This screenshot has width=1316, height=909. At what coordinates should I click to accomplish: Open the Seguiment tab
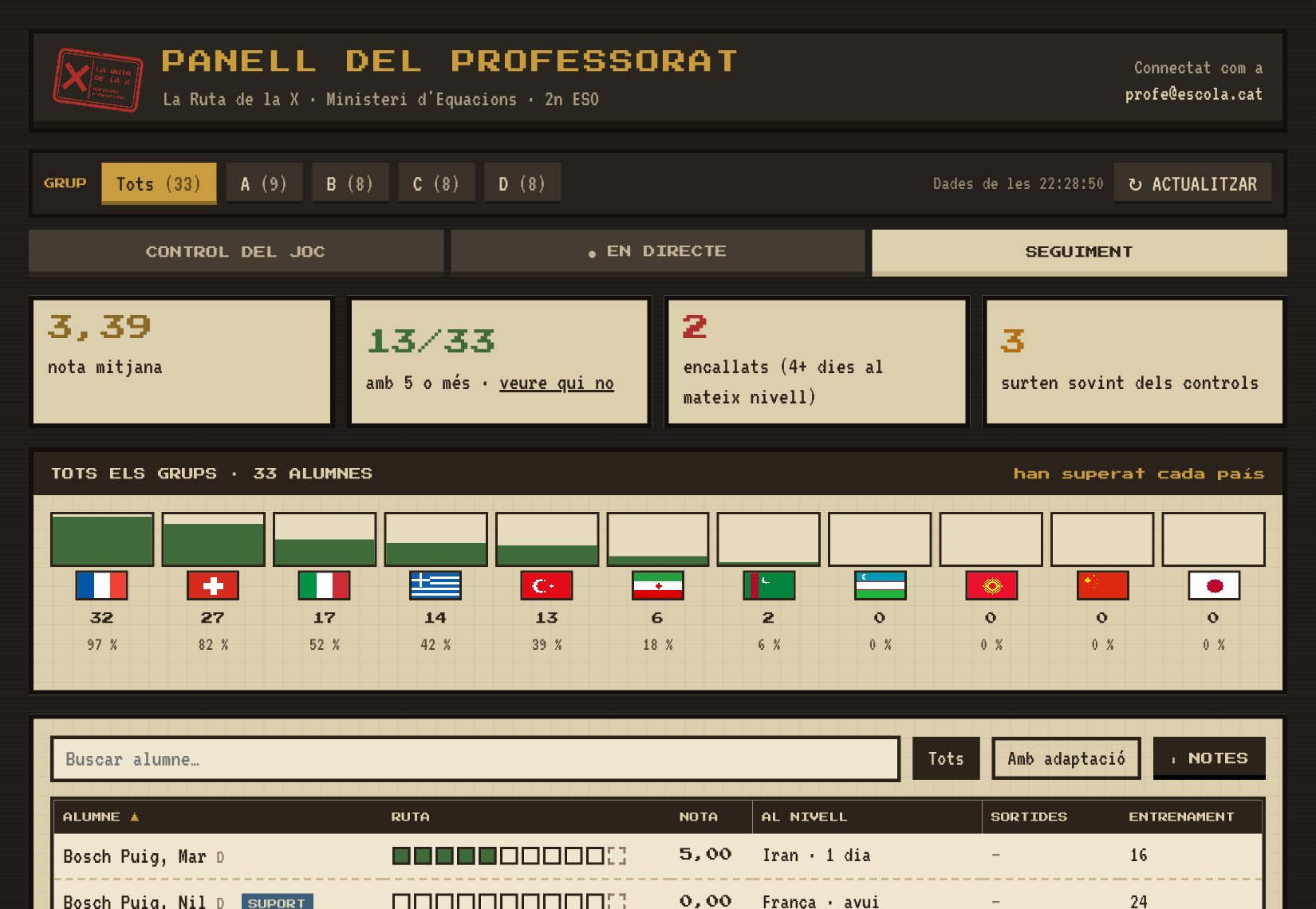[1079, 252]
